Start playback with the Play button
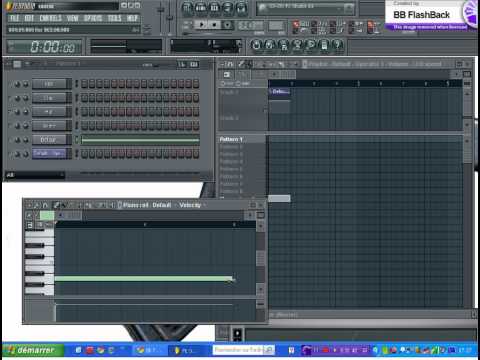 201,25
